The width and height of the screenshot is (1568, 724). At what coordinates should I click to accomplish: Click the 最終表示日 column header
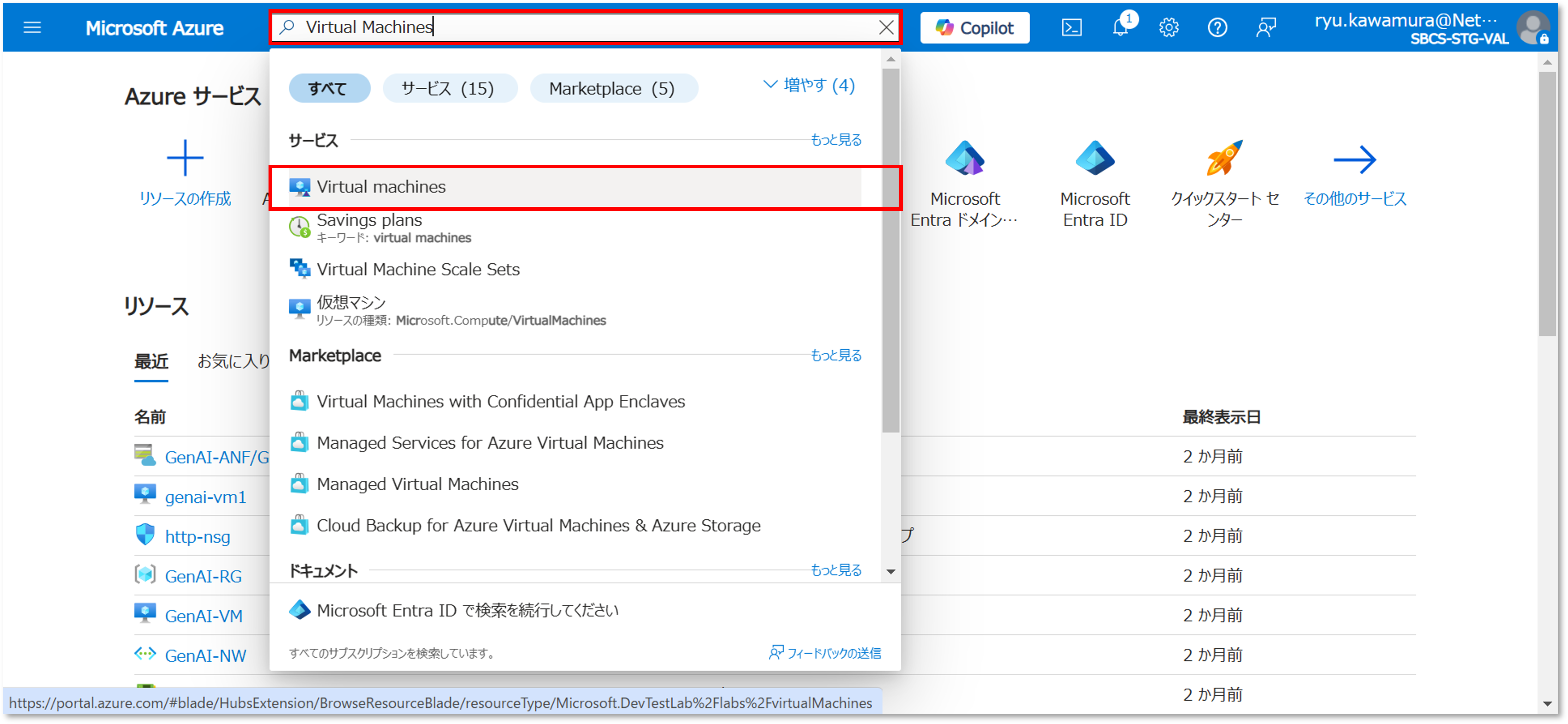click(1221, 417)
